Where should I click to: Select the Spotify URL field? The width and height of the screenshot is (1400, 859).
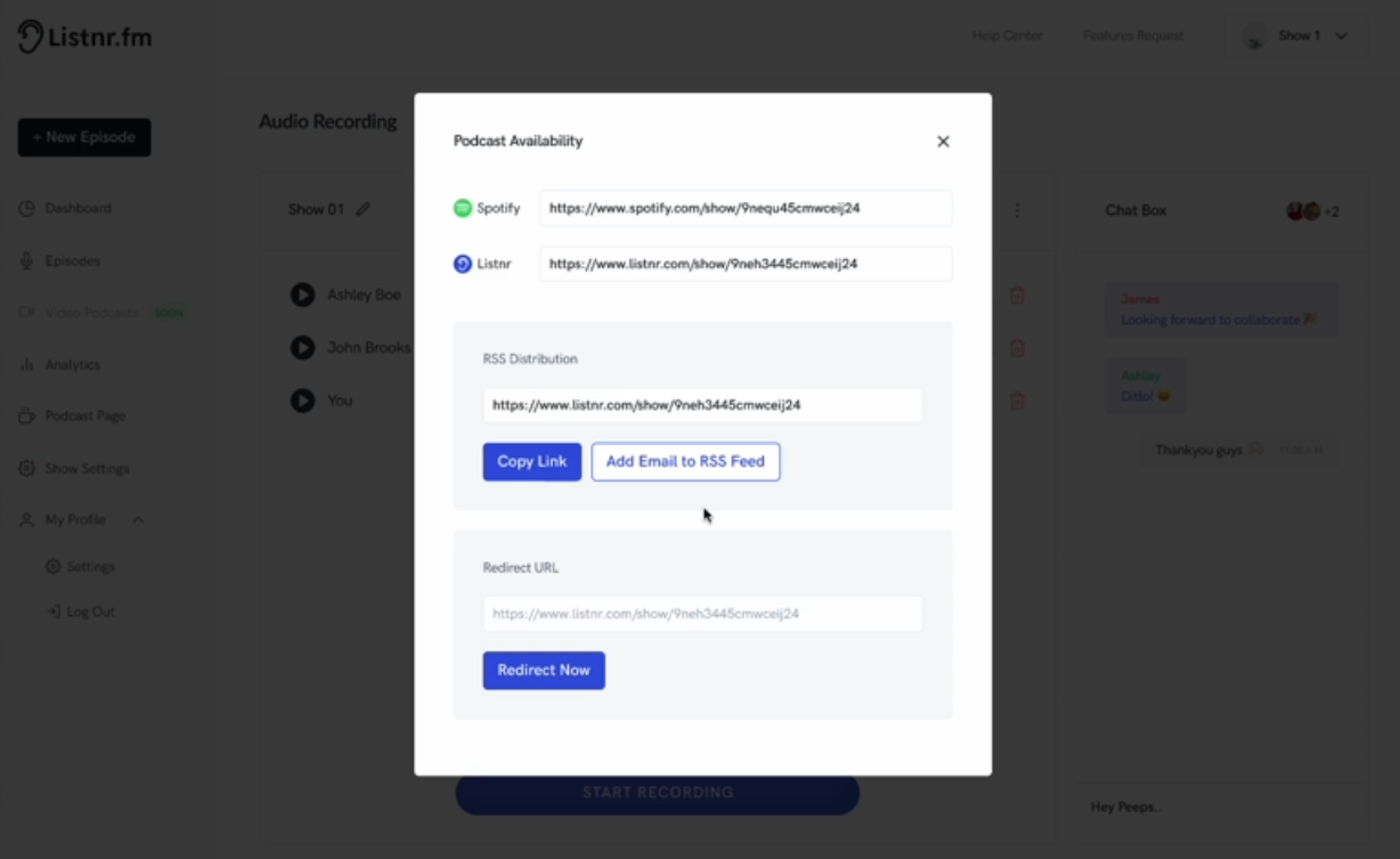(746, 208)
